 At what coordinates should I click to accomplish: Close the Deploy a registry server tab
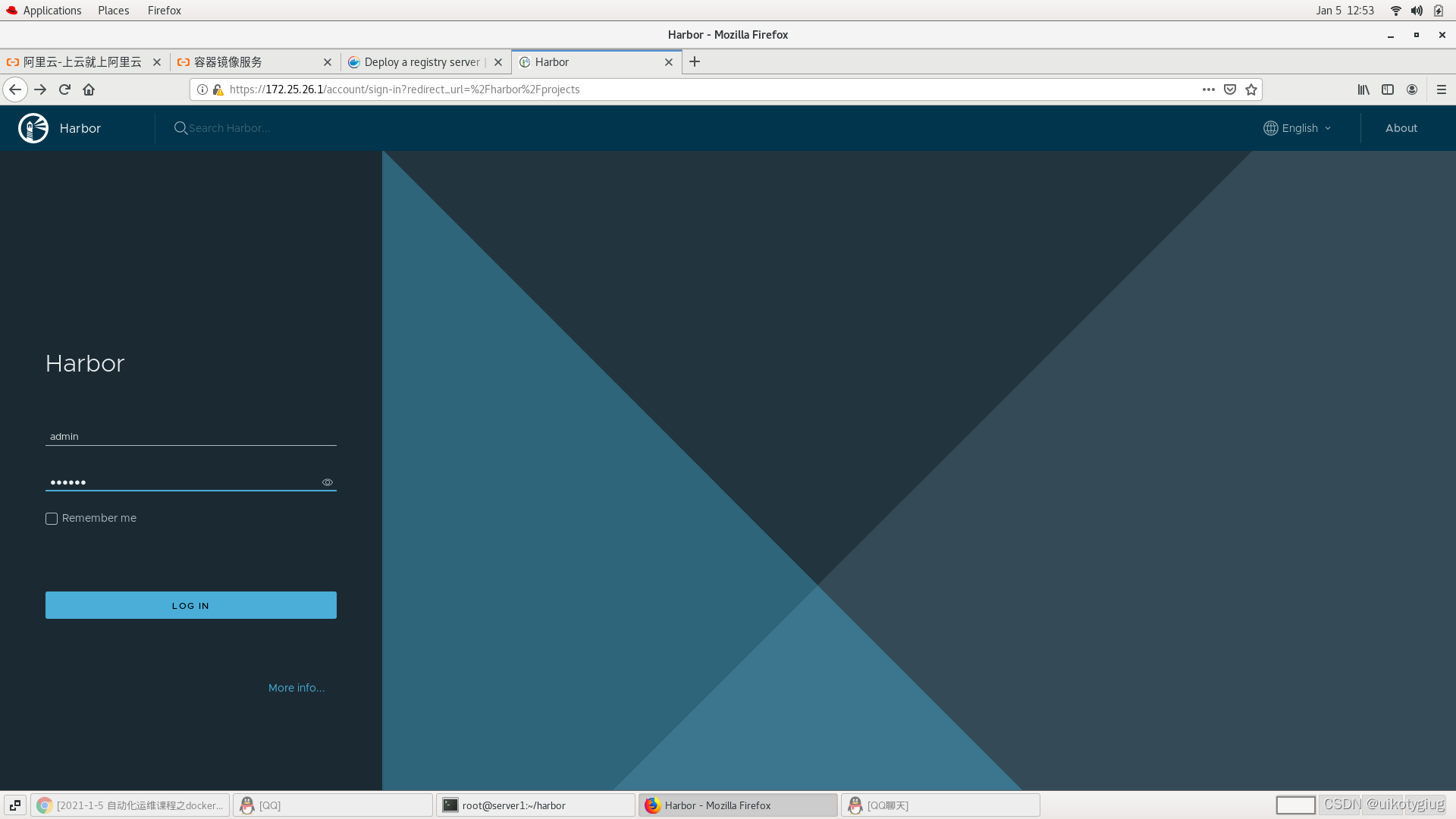coord(498,62)
